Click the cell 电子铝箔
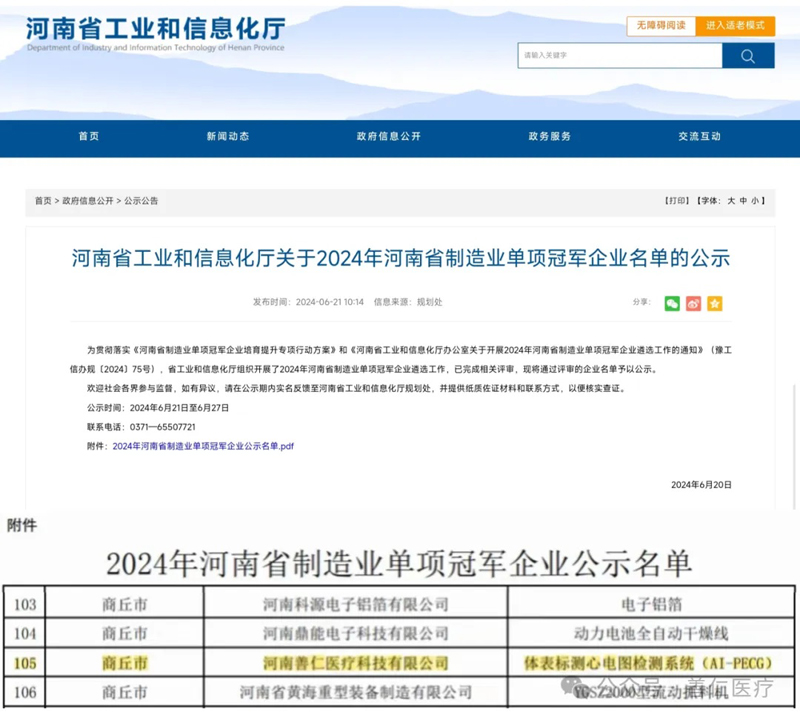This screenshot has height=720, width=800. 652,605
